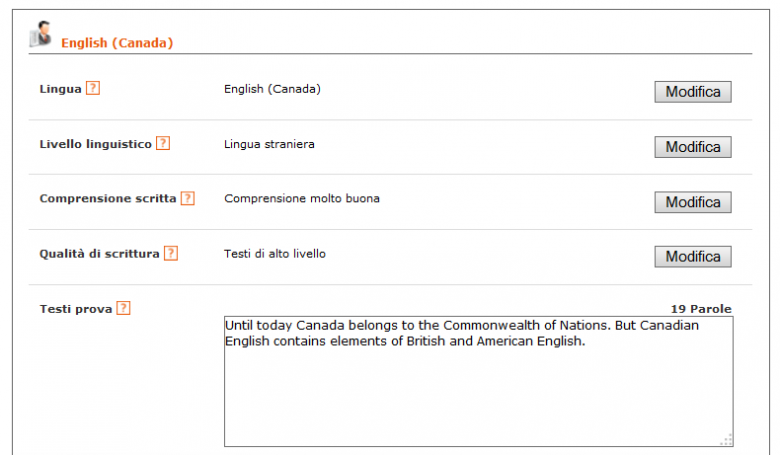The height and width of the screenshot is (455, 780).
Task: Click the Testi di alto livello value
Action: click(x=275, y=254)
